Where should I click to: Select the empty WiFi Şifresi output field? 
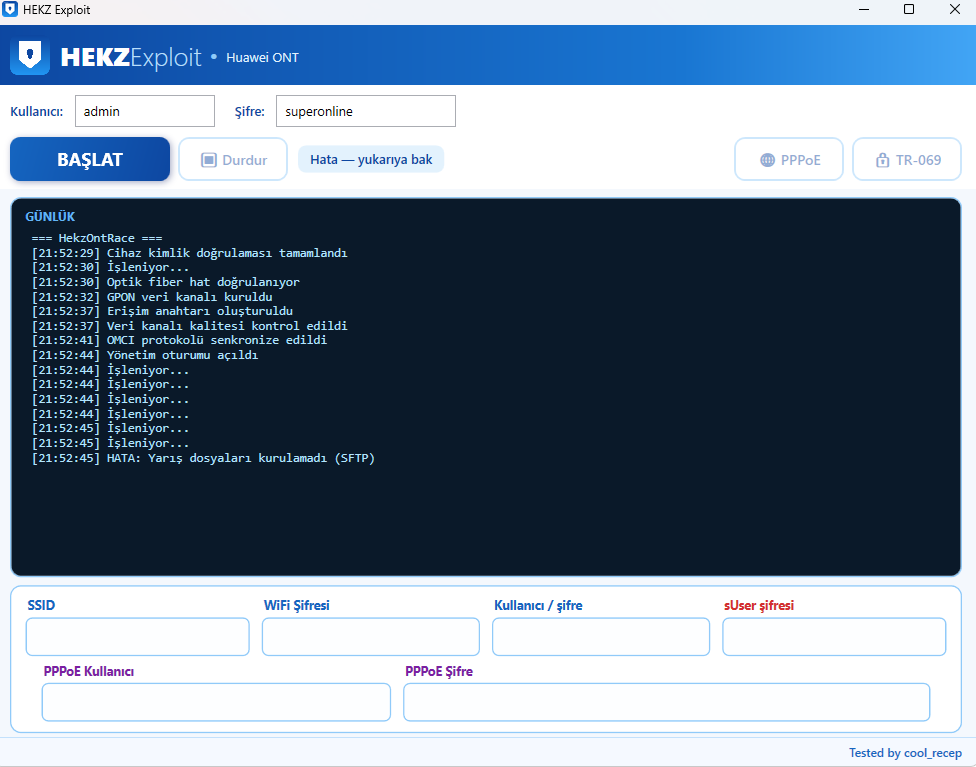pos(371,637)
